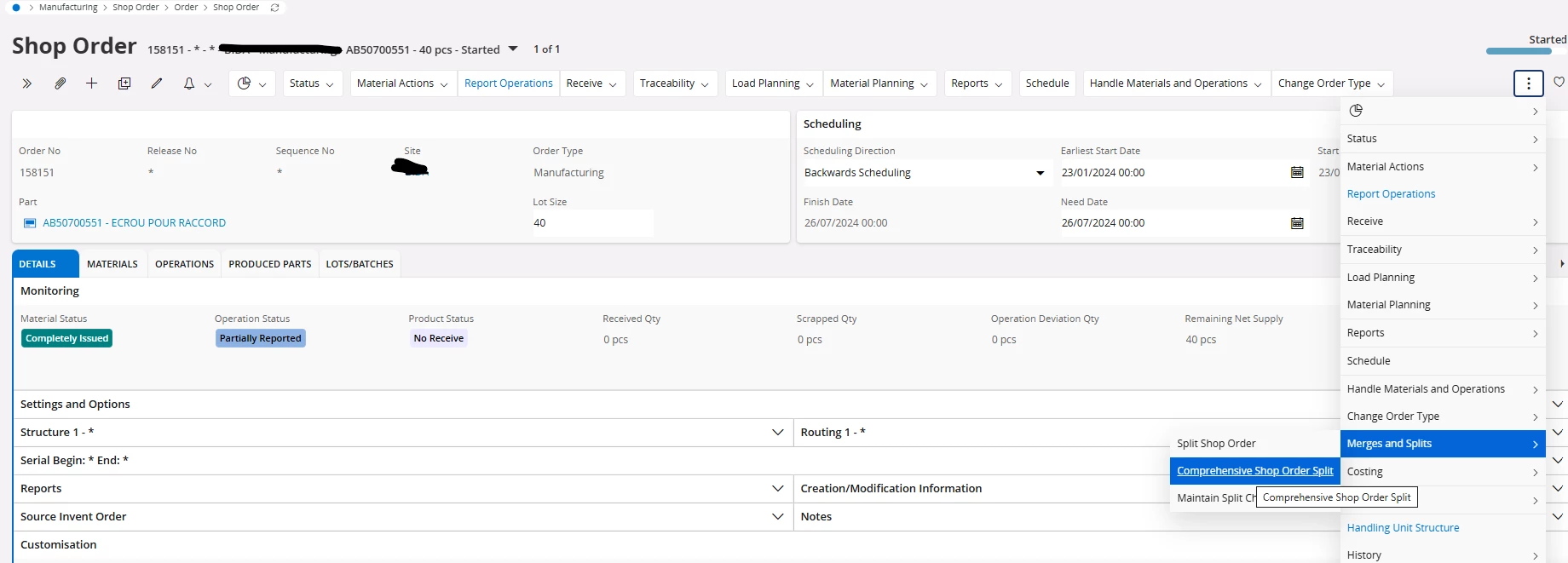Open the Scheduling Direction dropdown

(1040, 173)
